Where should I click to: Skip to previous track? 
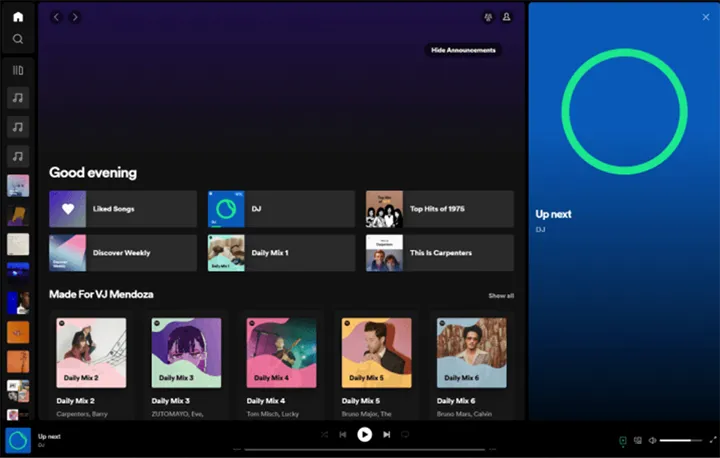pyautogui.click(x=343, y=435)
